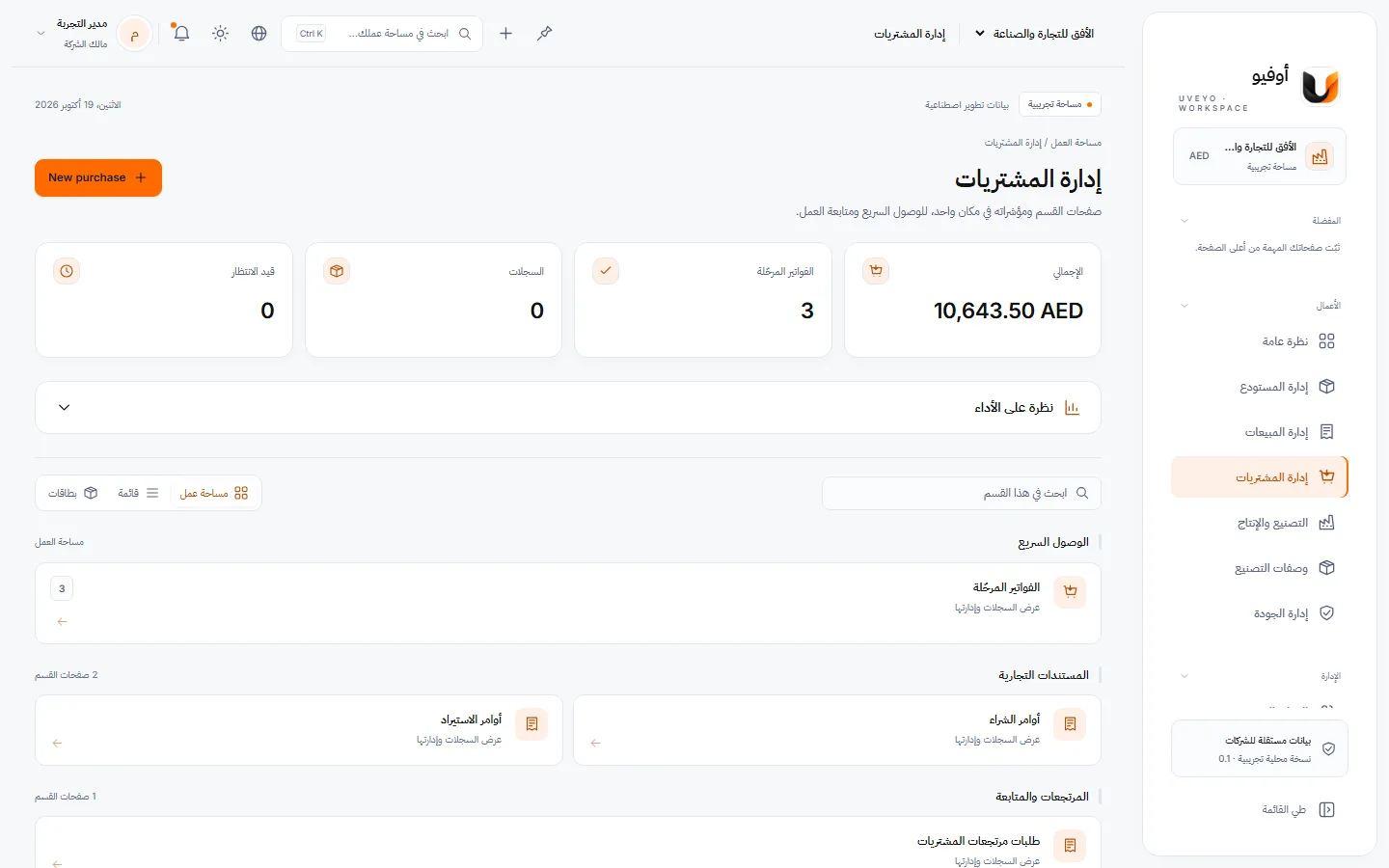The image size is (1389, 868).
Task: Open the user profile dropdown chevron
Action: 41,34
